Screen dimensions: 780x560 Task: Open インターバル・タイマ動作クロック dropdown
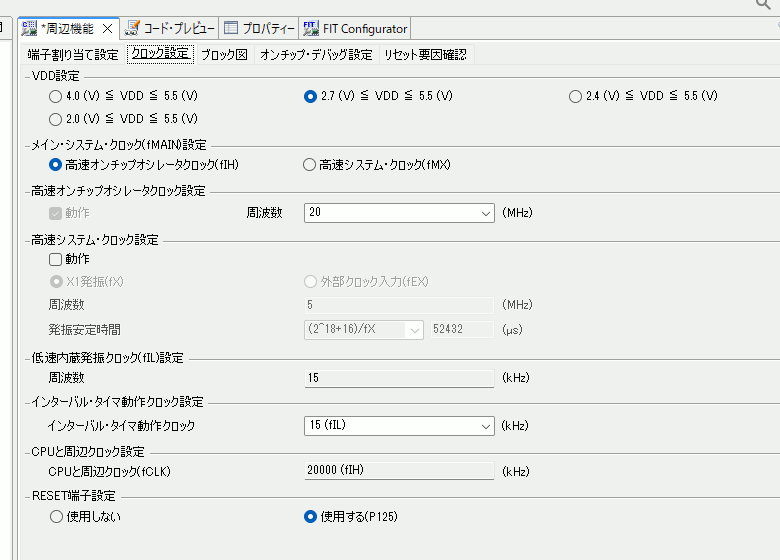(484, 426)
